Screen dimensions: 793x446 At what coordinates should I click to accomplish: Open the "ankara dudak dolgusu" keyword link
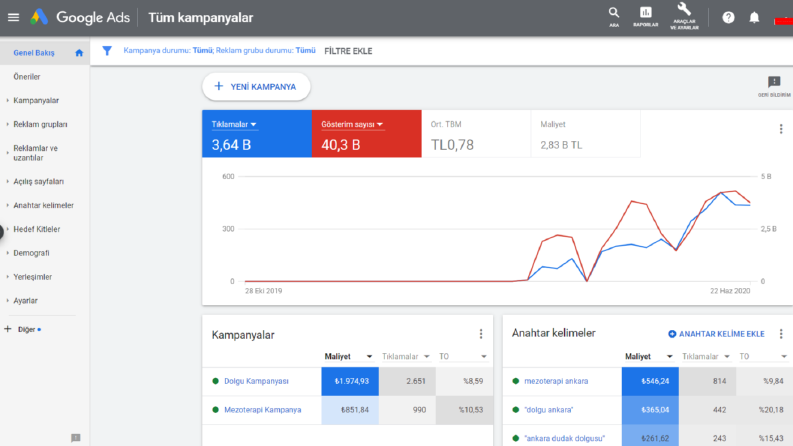coord(564,438)
